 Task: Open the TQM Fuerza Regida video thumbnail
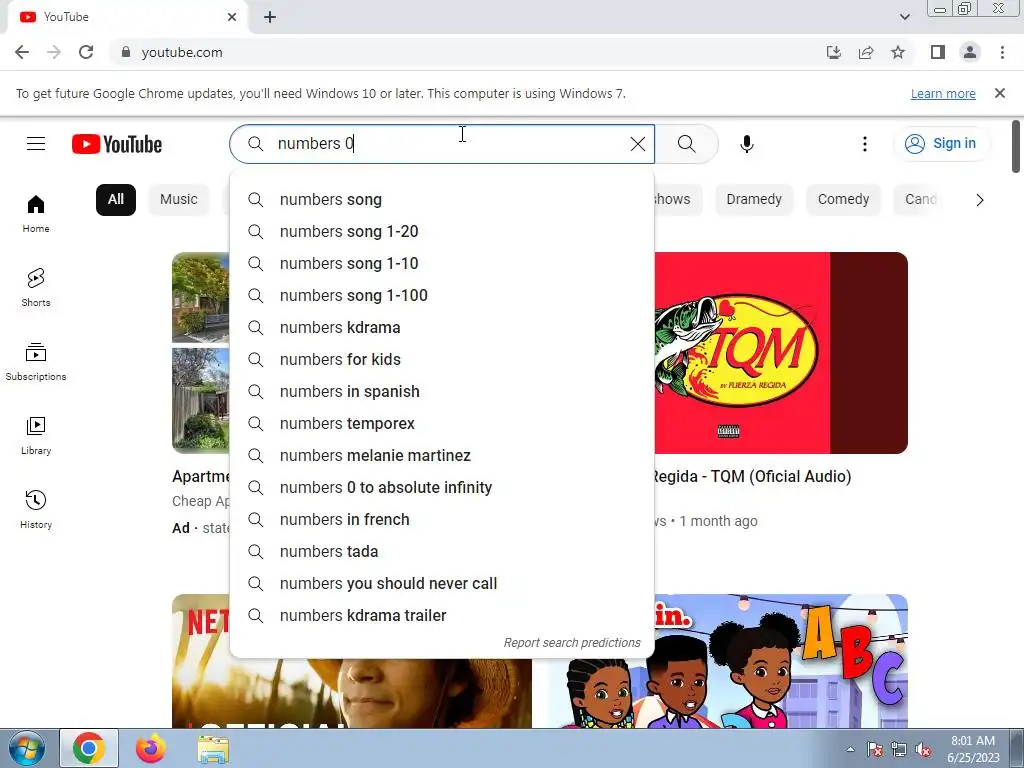781,353
